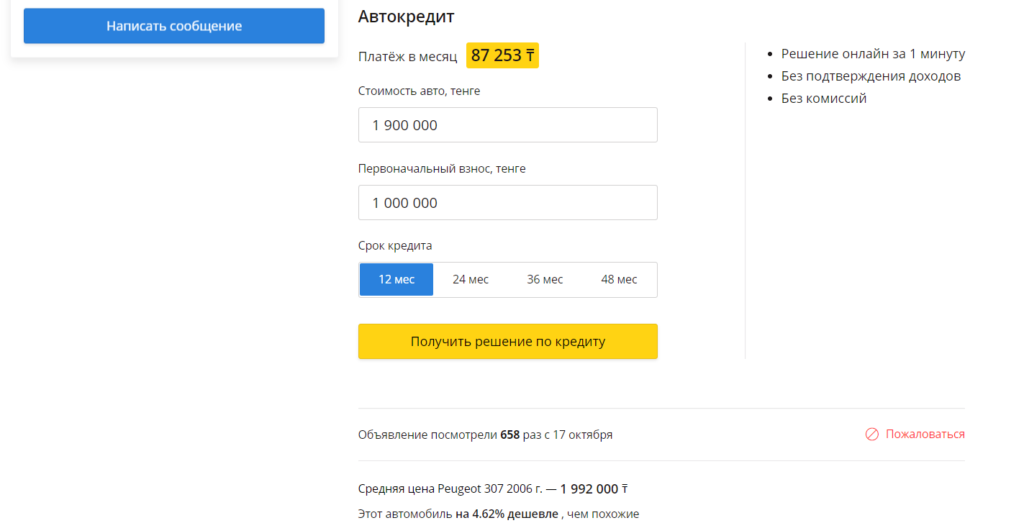This screenshot has width=1024, height=523.
Task: Click the Без комиссий list item
Action: tap(823, 98)
